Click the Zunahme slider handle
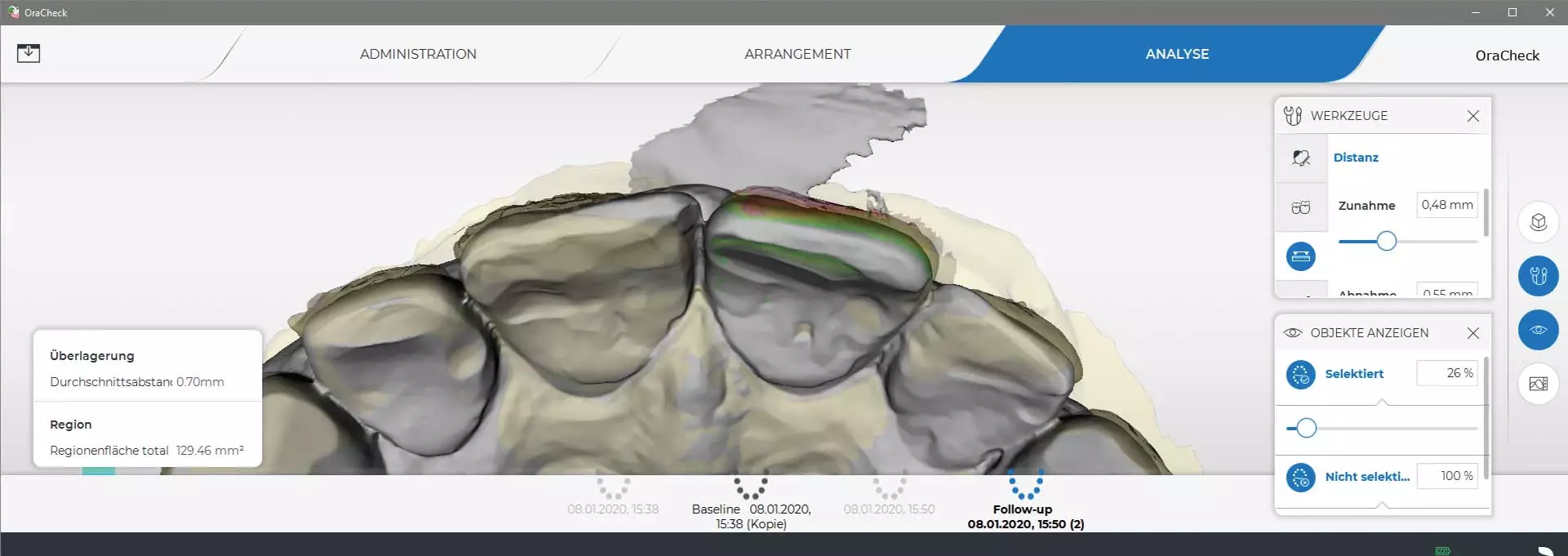Screen dimensions: 1568x556 1386,241
